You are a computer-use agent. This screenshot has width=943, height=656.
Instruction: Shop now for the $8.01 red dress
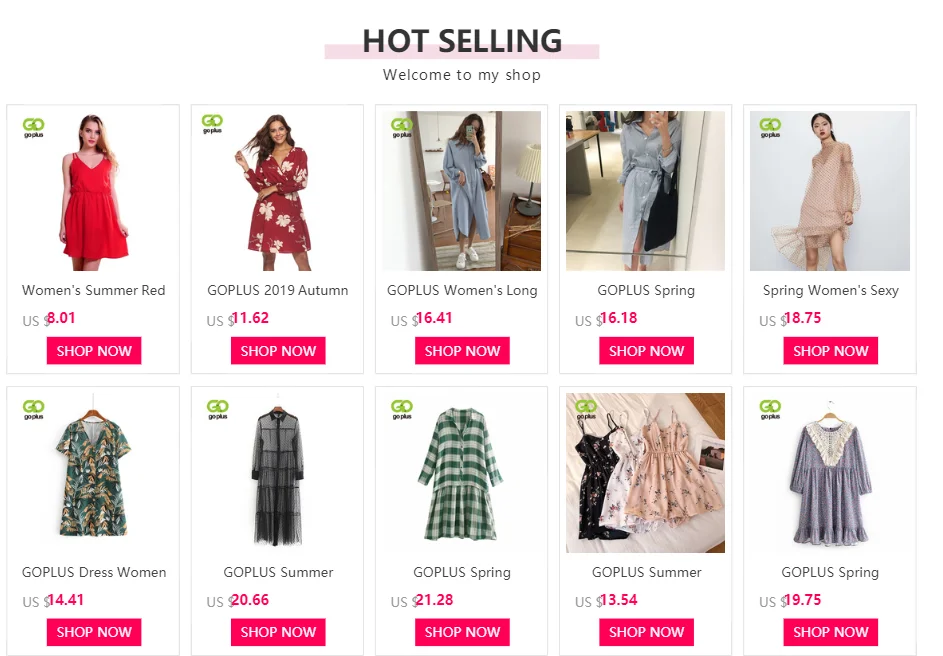94,351
